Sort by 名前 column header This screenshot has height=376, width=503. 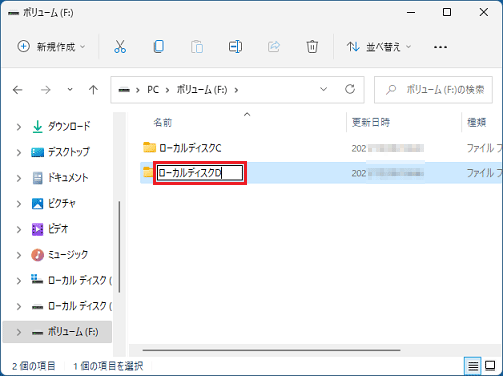[x=163, y=123]
